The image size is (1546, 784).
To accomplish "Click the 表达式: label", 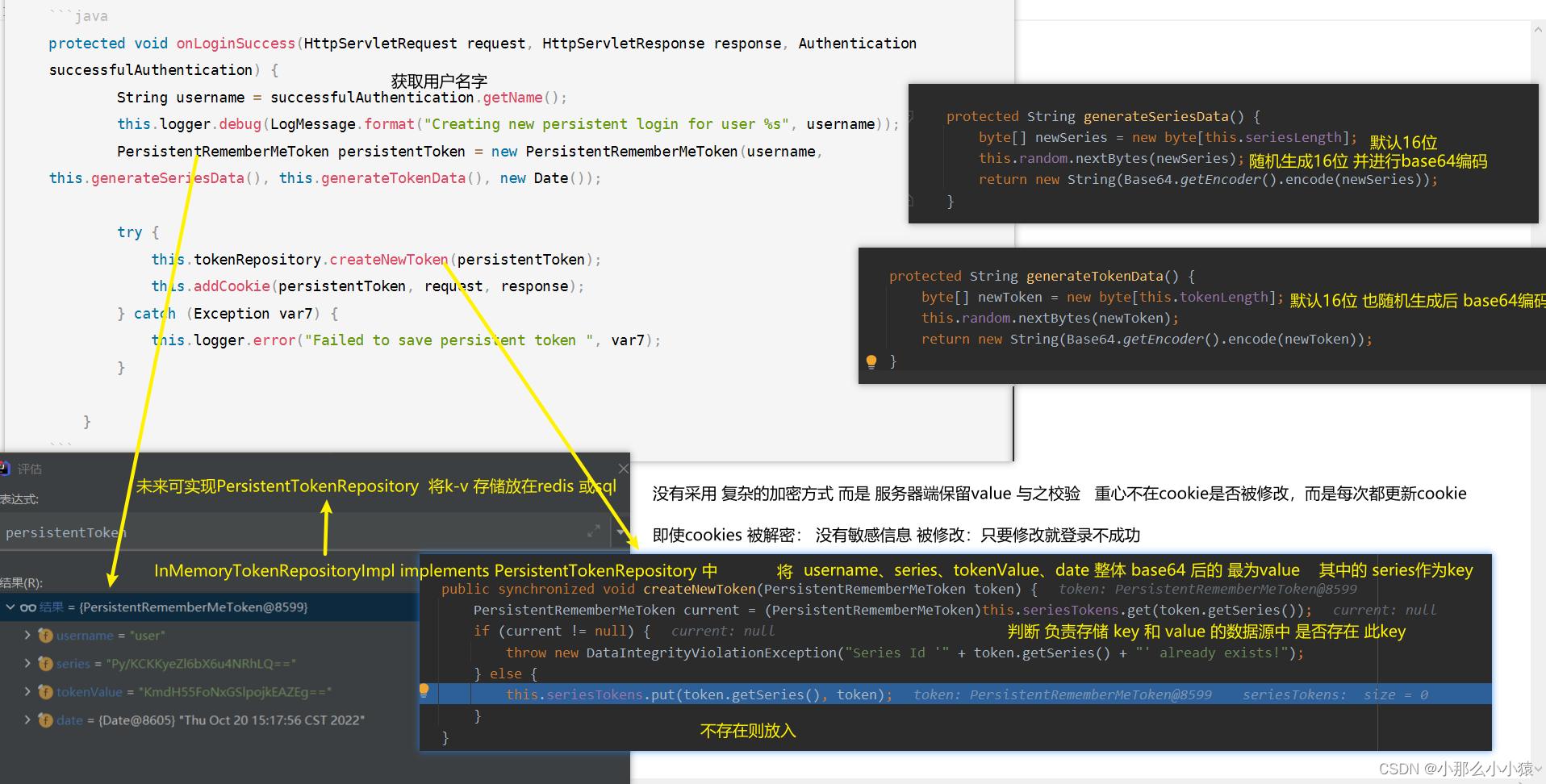I will pyautogui.click(x=19, y=499).
